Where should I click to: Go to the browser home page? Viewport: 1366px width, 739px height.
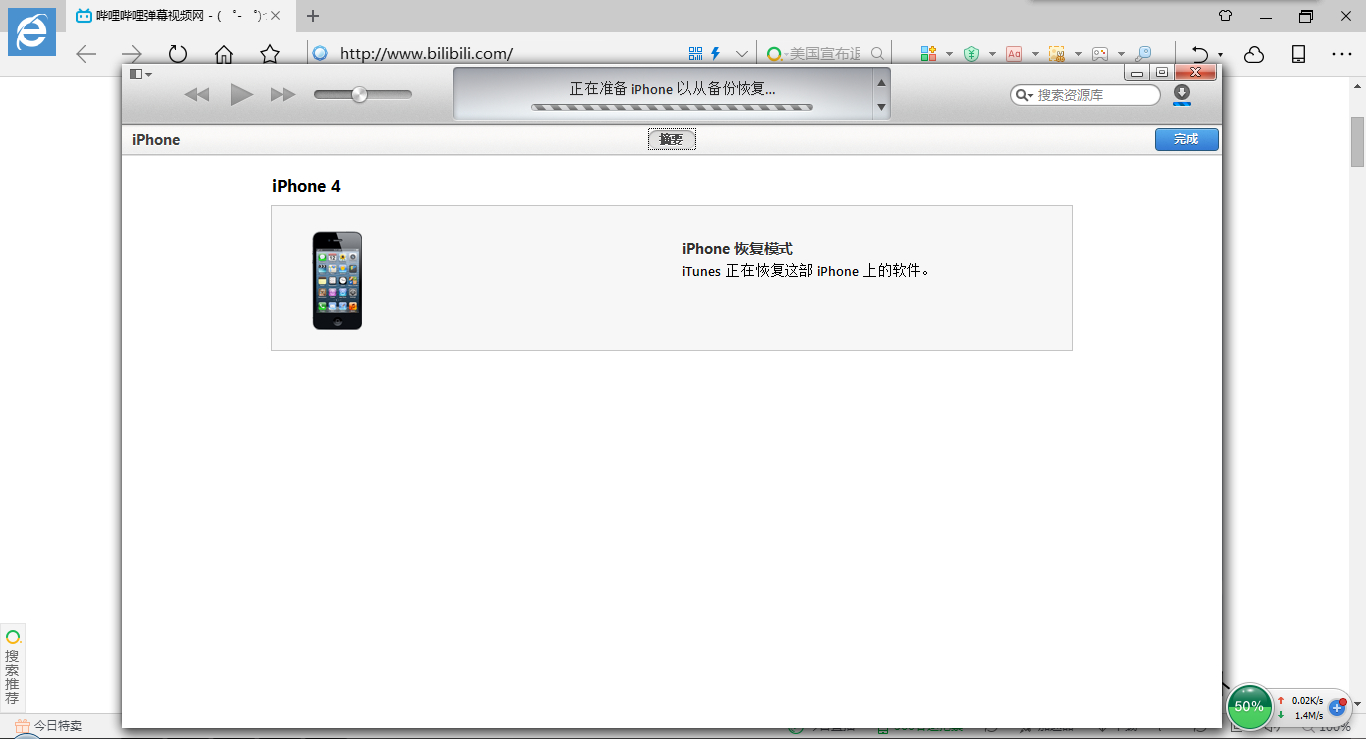point(224,54)
